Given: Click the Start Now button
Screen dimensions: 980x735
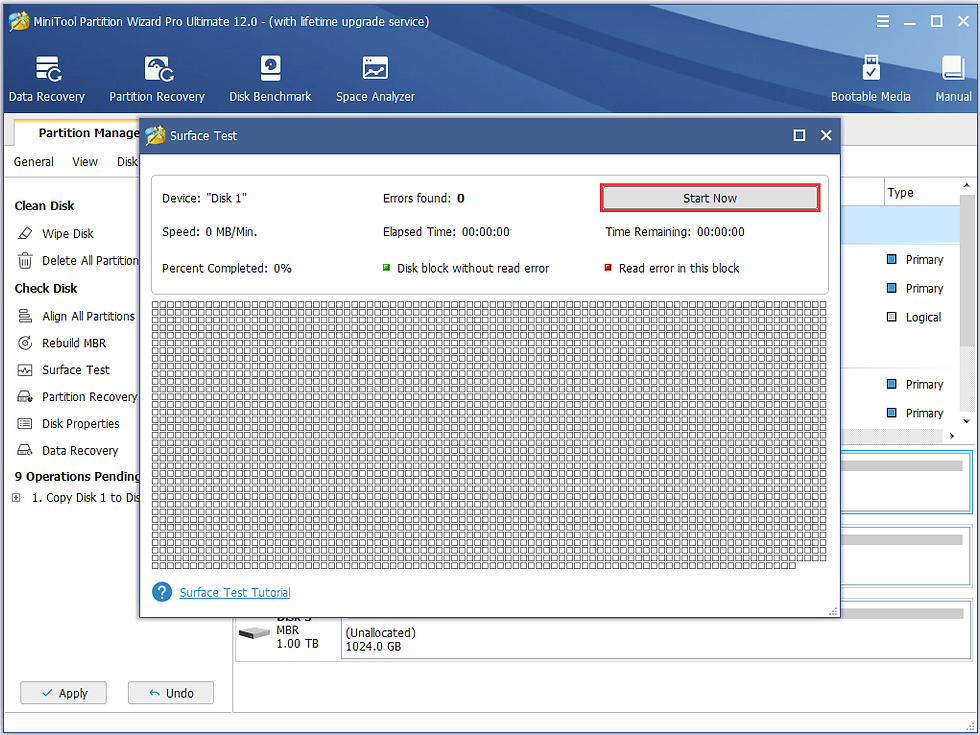Looking at the screenshot, I should [x=710, y=198].
